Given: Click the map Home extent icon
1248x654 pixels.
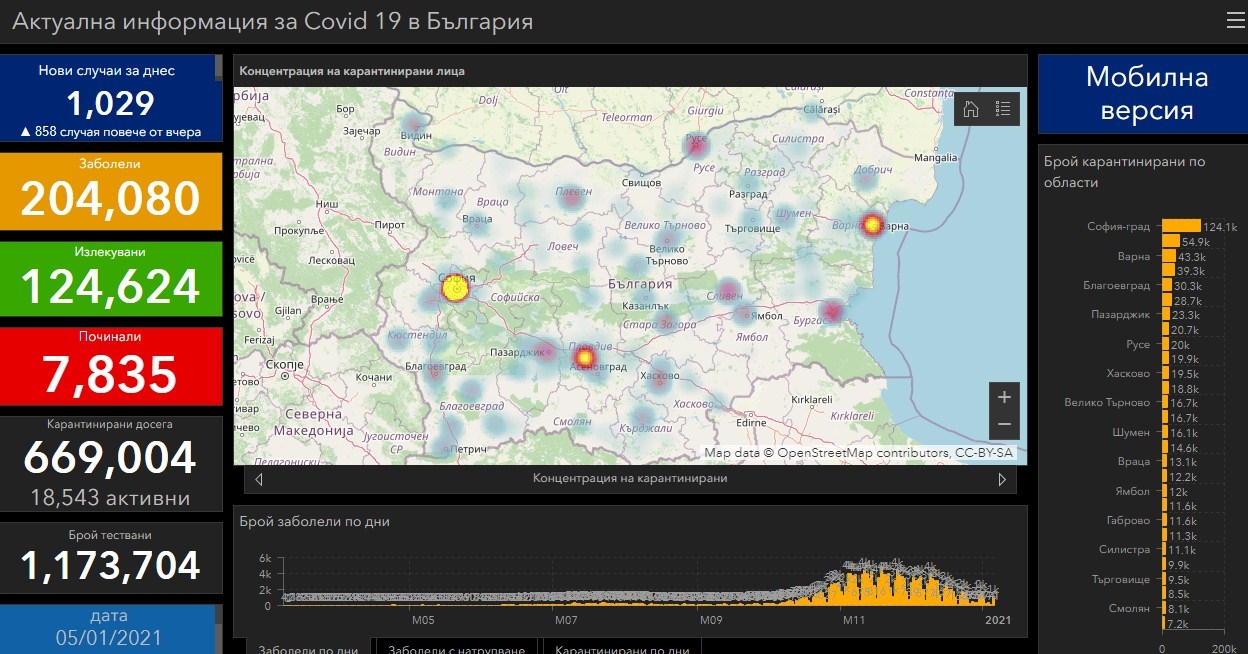Looking at the screenshot, I should click(970, 110).
